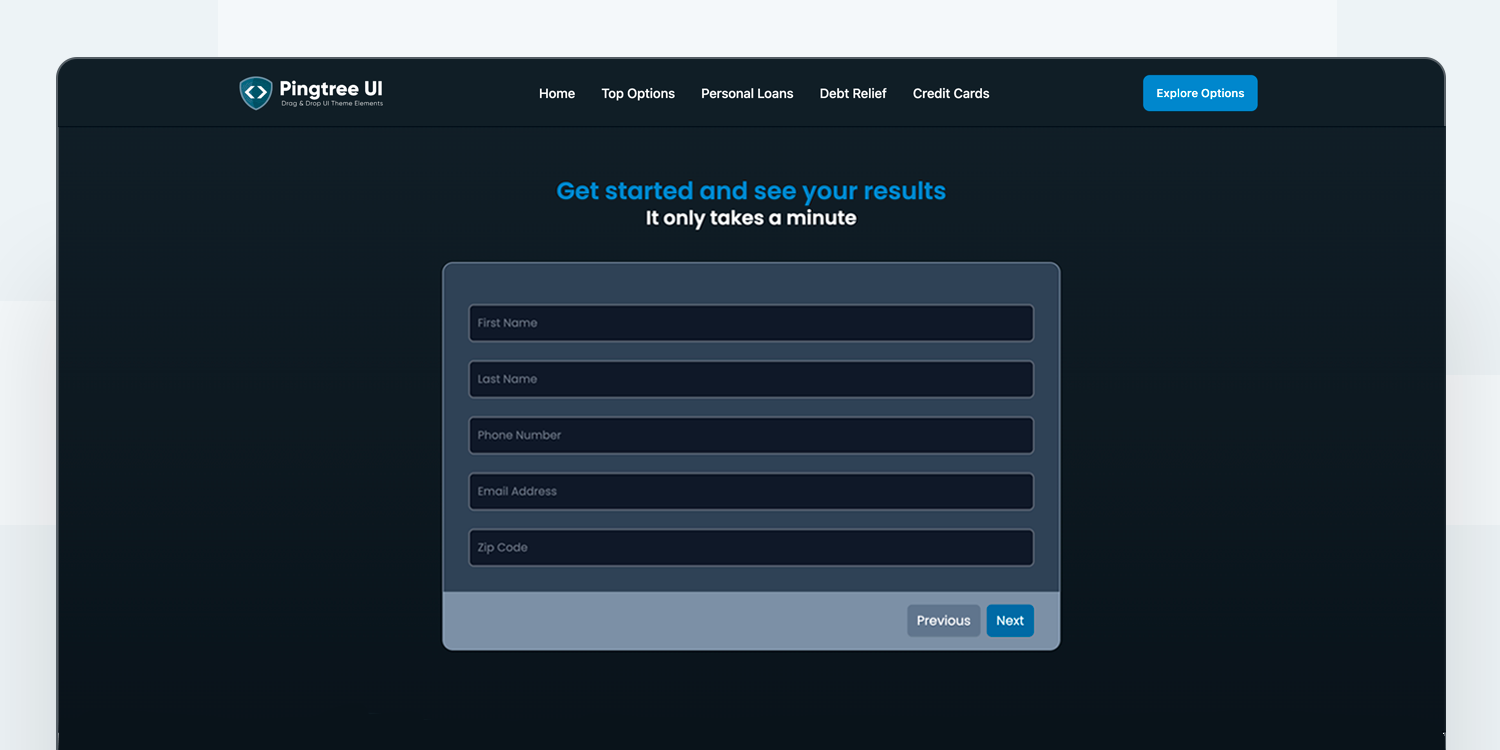Click the Drag & Drop UI Theme Elements tagline

[x=331, y=103]
